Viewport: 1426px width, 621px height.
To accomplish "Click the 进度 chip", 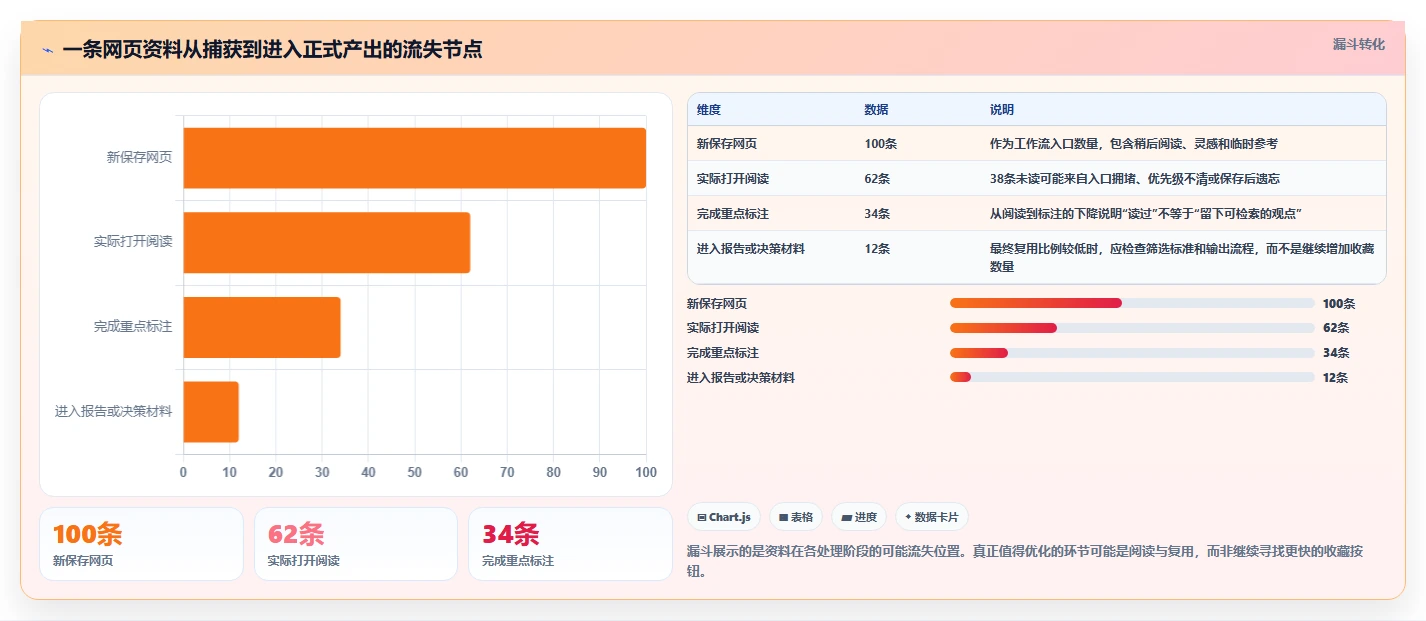I will coord(859,517).
